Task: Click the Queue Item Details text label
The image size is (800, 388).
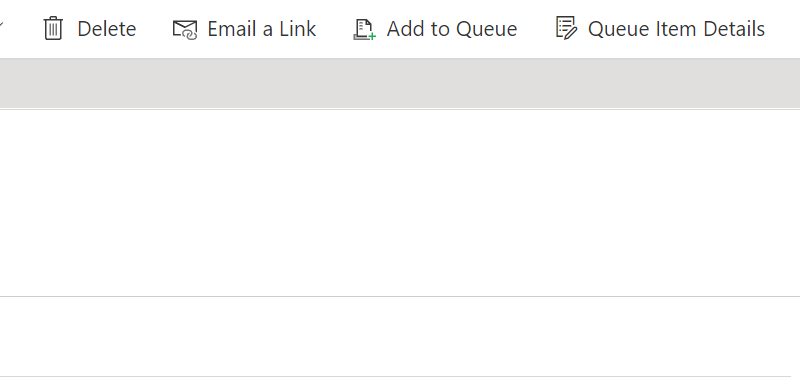Action: pos(677,29)
